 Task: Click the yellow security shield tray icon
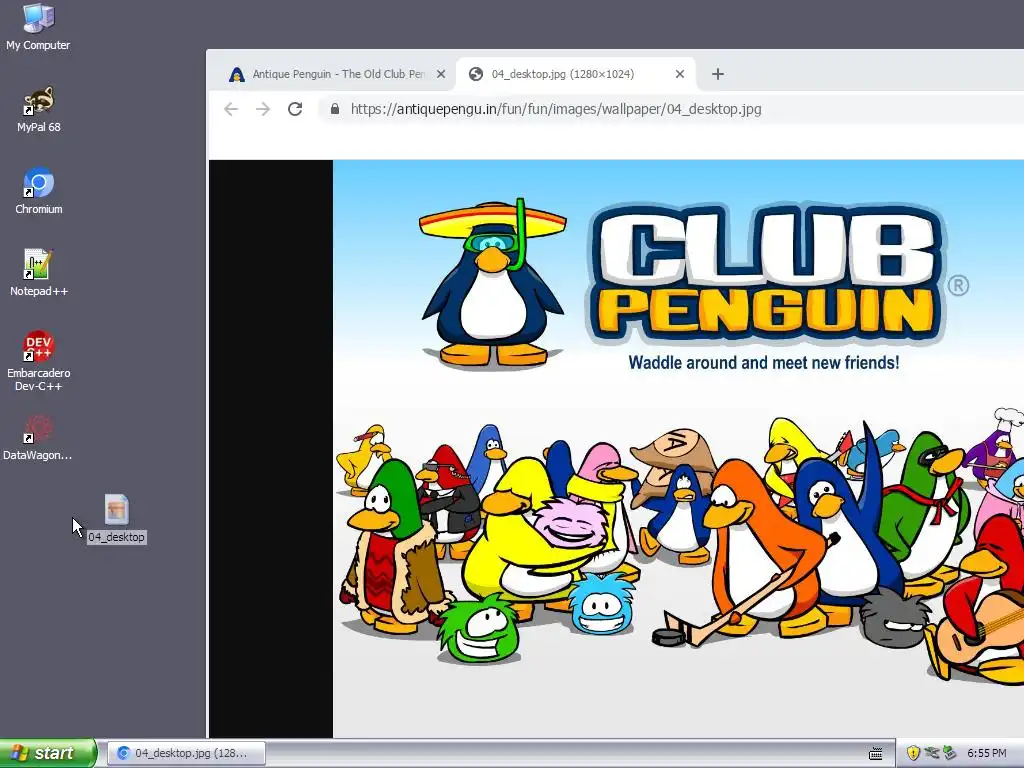pyautogui.click(x=914, y=753)
